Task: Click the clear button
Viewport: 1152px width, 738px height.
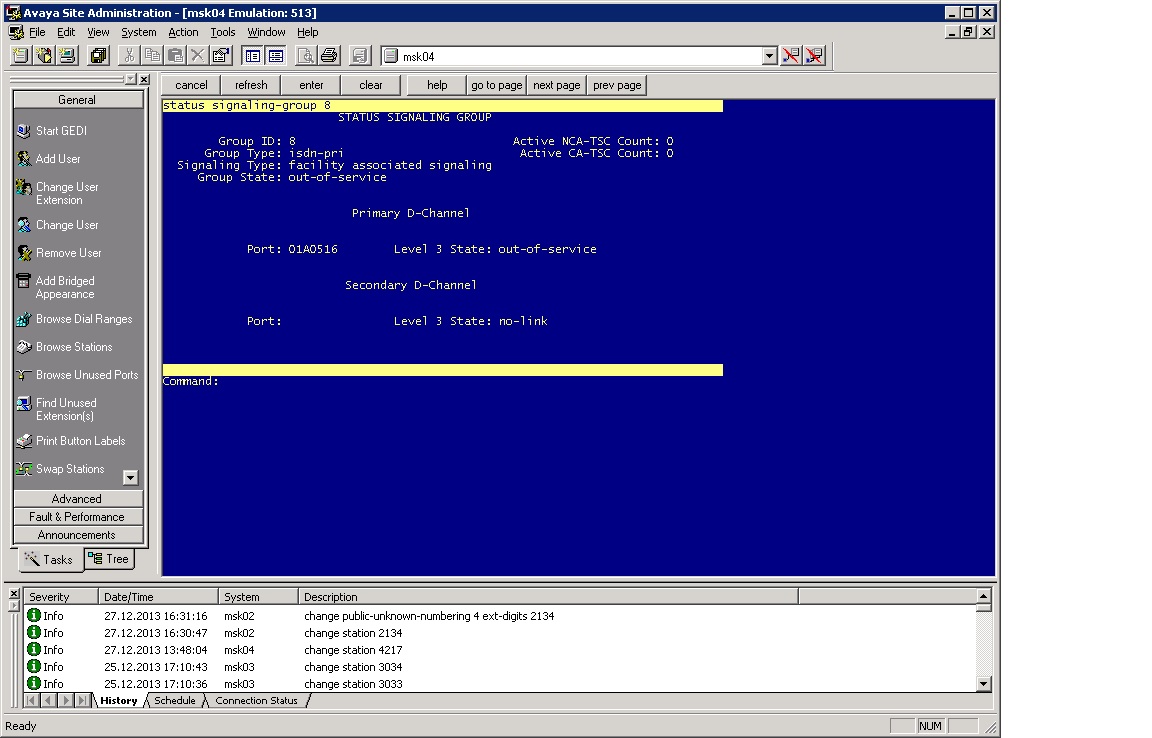Action: pos(371,85)
